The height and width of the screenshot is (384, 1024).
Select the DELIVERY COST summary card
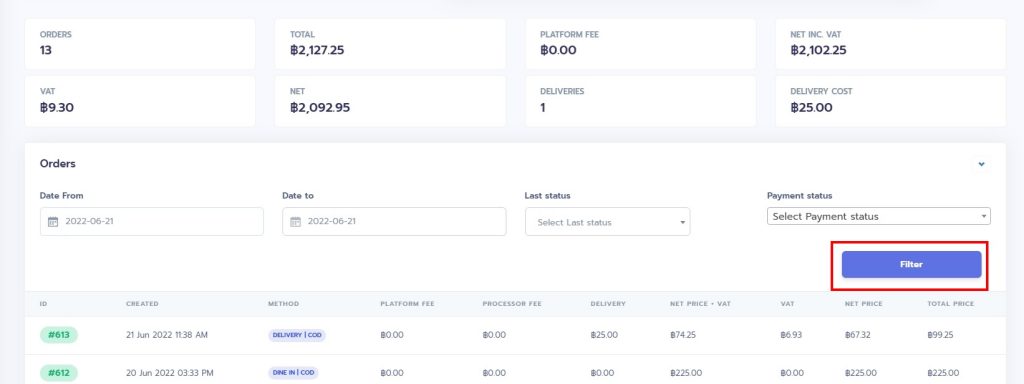(891, 101)
